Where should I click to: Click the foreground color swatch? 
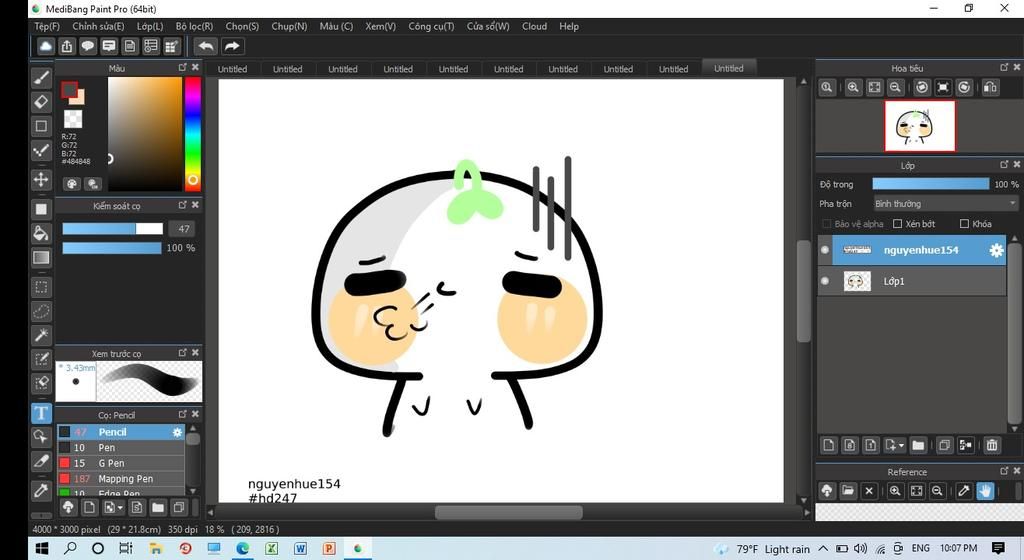point(69,89)
